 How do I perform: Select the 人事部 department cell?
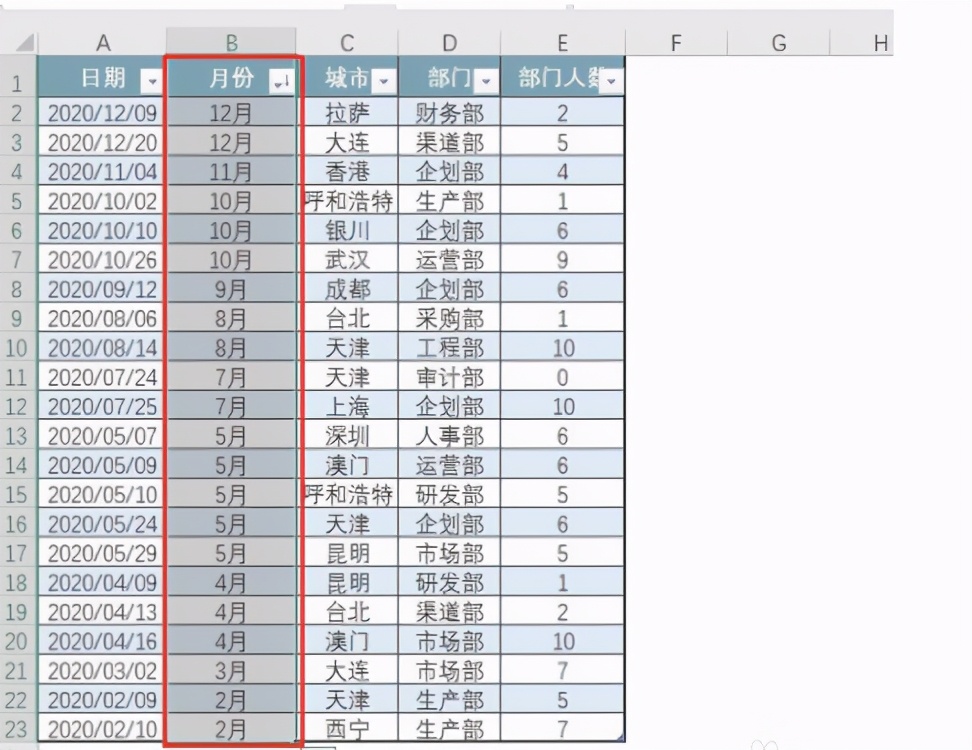point(449,436)
